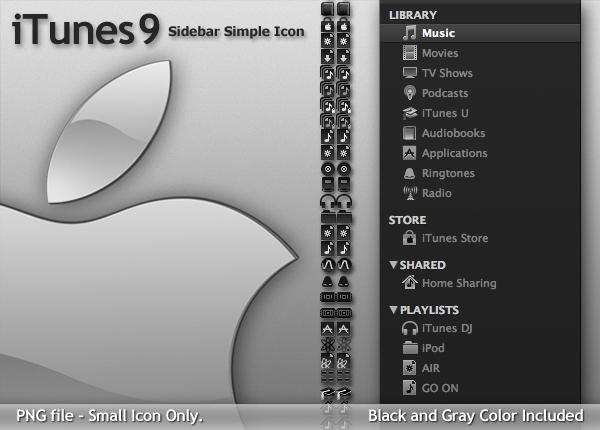Open Movies via its film strip icon

[x=410, y=53]
